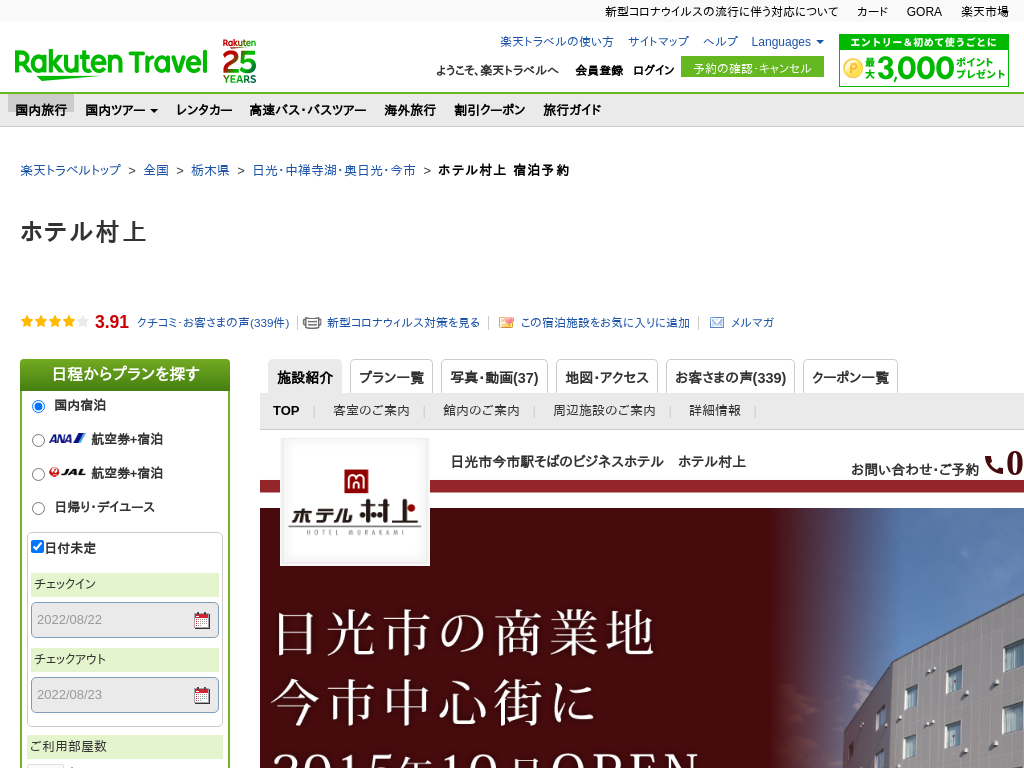Screen dimensions: 1024x768
Task: Open the 割引クーポン menu item
Action: coord(490,110)
